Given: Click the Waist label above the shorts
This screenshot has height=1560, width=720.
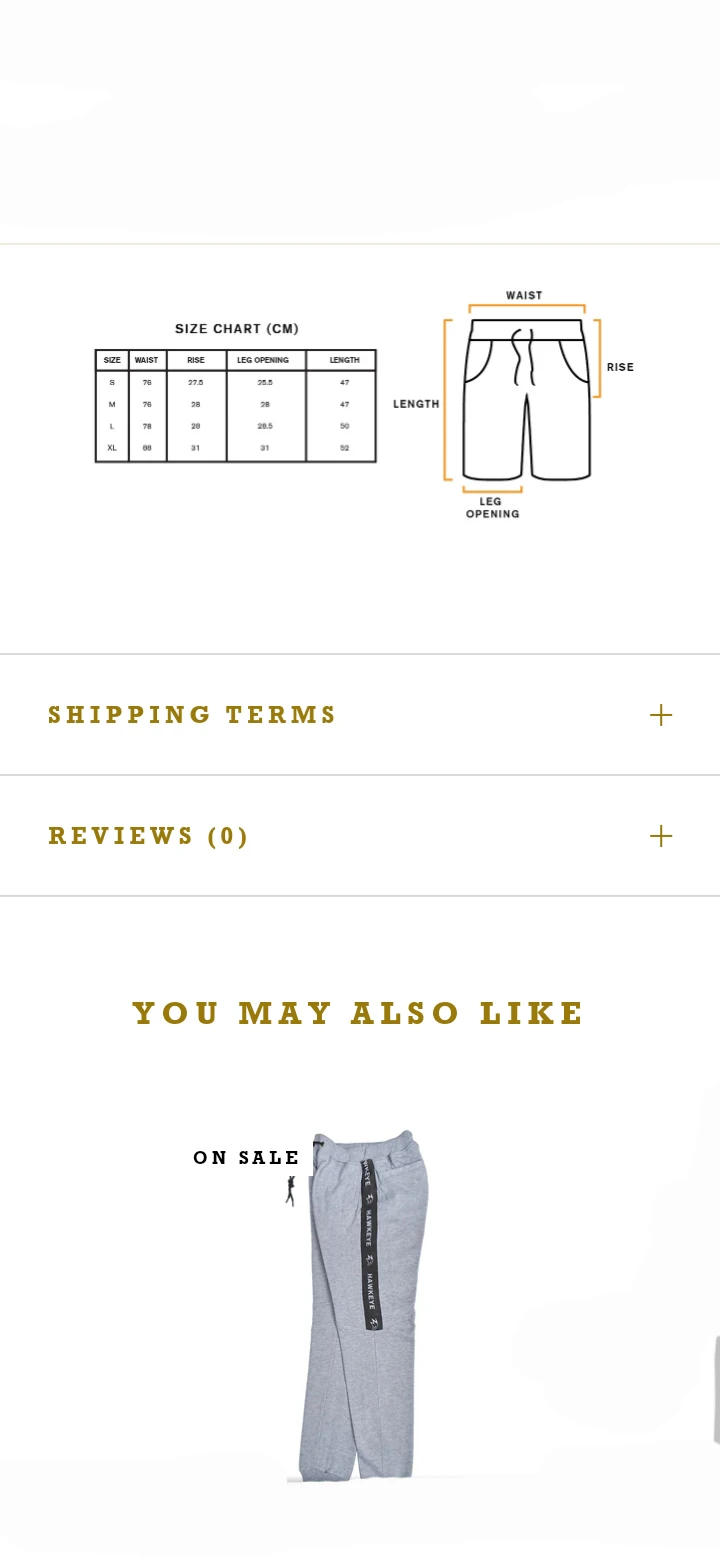Looking at the screenshot, I should click(x=524, y=296).
